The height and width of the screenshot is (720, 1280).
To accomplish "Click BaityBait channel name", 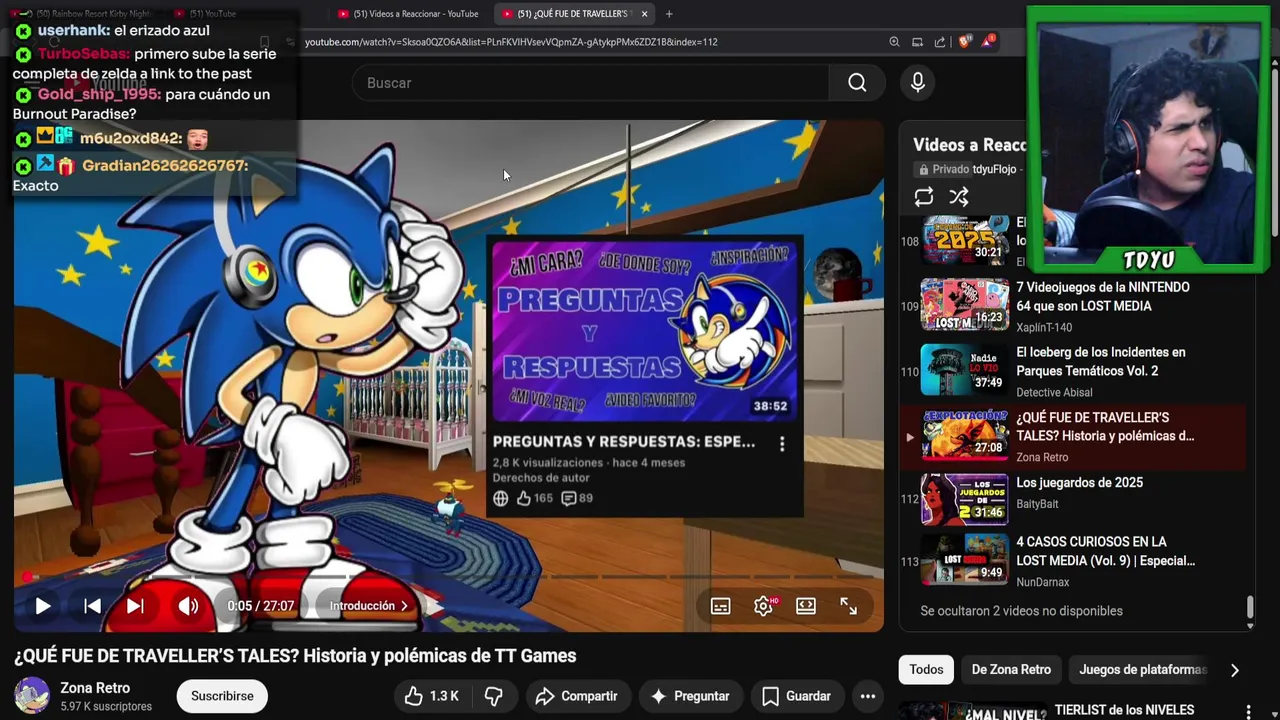I will click(x=1037, y=504).
